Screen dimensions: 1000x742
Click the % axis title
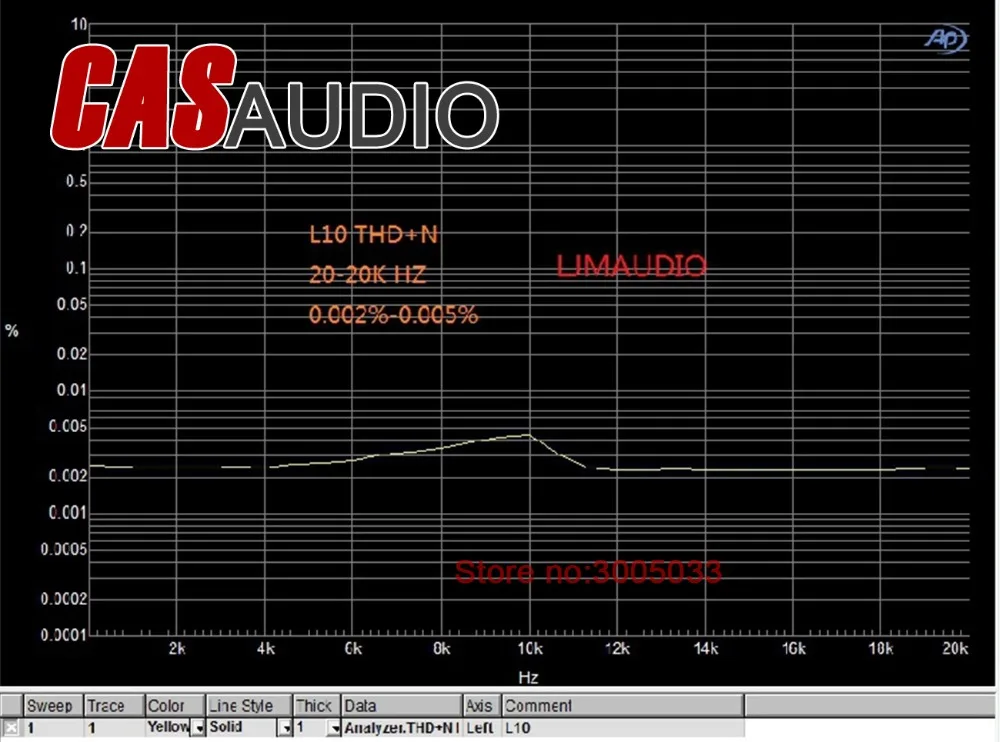(x=11, y=330)
